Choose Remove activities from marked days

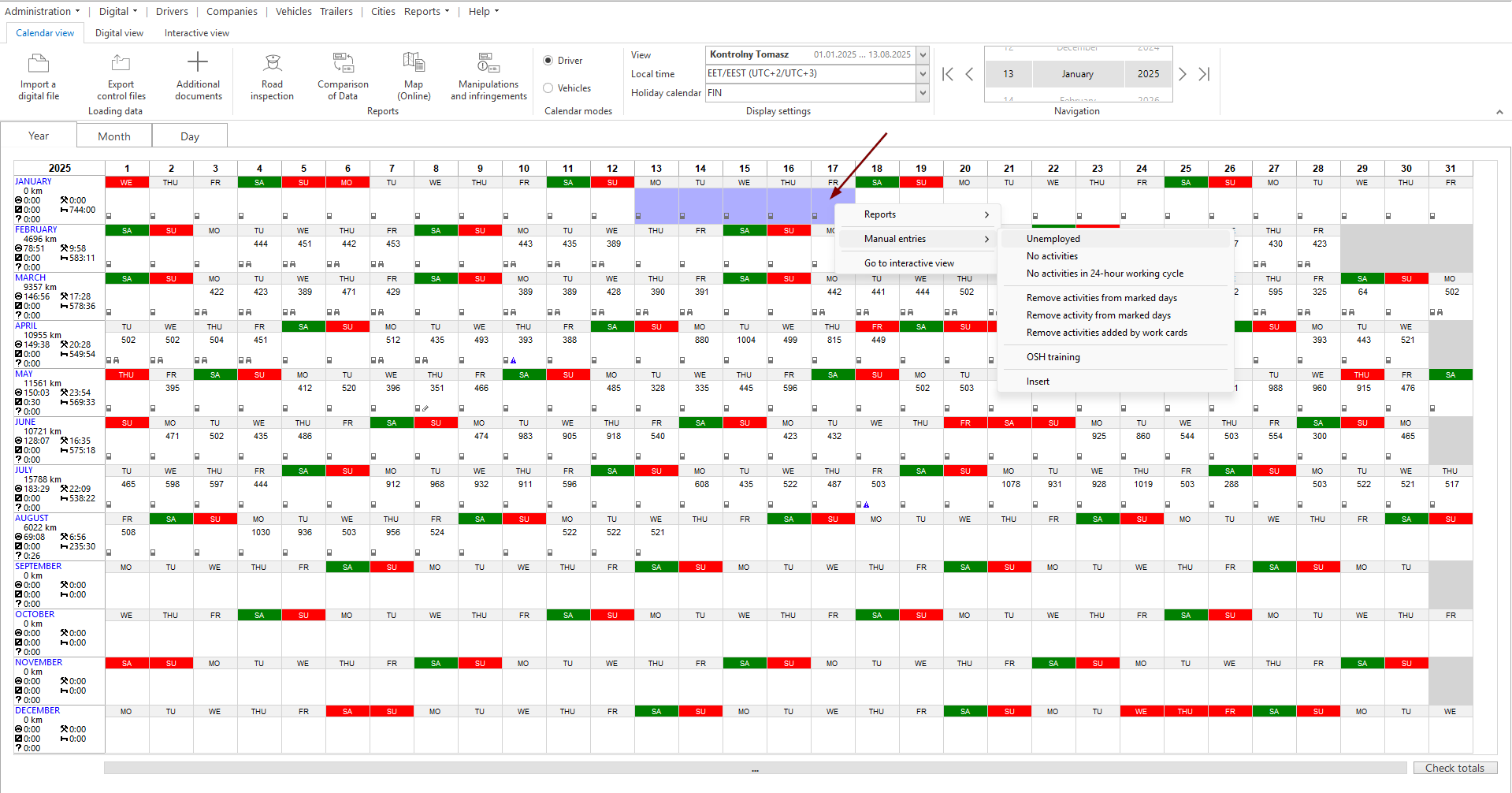pyautogui.click(x=1116, y=298)
